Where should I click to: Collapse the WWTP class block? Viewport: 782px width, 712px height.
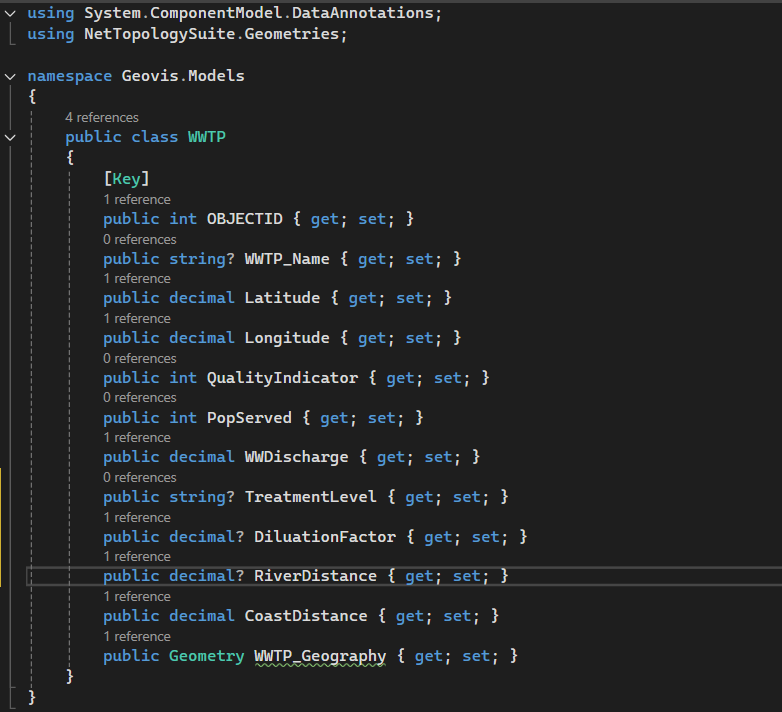tap(10, 137)
